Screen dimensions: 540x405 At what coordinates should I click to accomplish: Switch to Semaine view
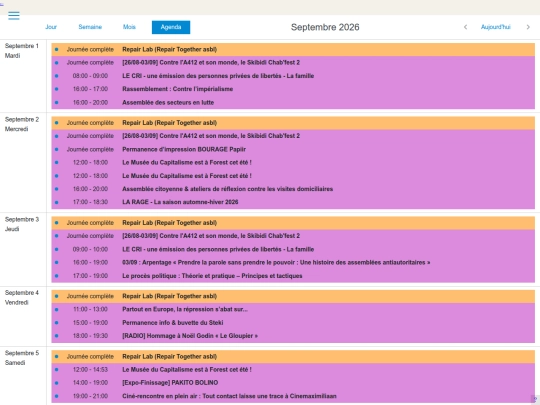(90, 27)
